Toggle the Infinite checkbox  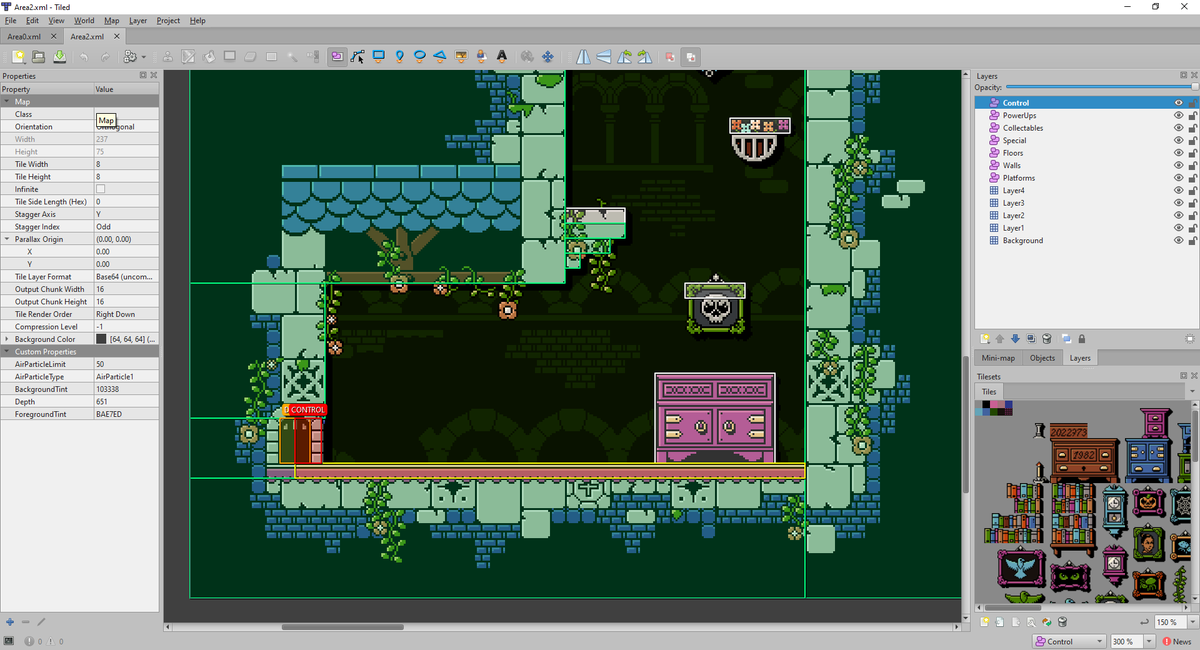pos(100,189)
